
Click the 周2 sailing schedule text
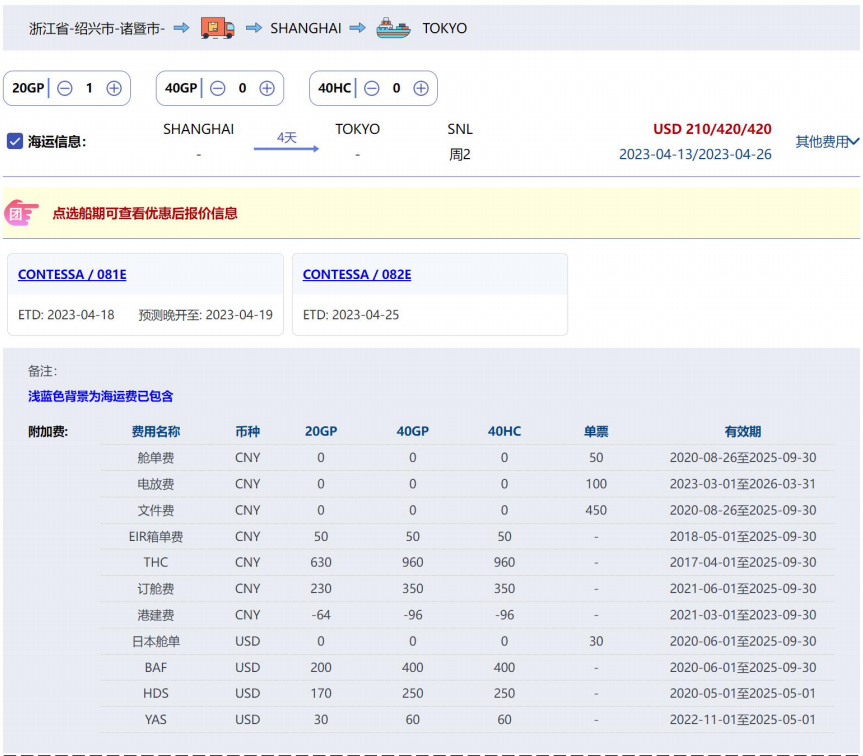click(460, 154)
